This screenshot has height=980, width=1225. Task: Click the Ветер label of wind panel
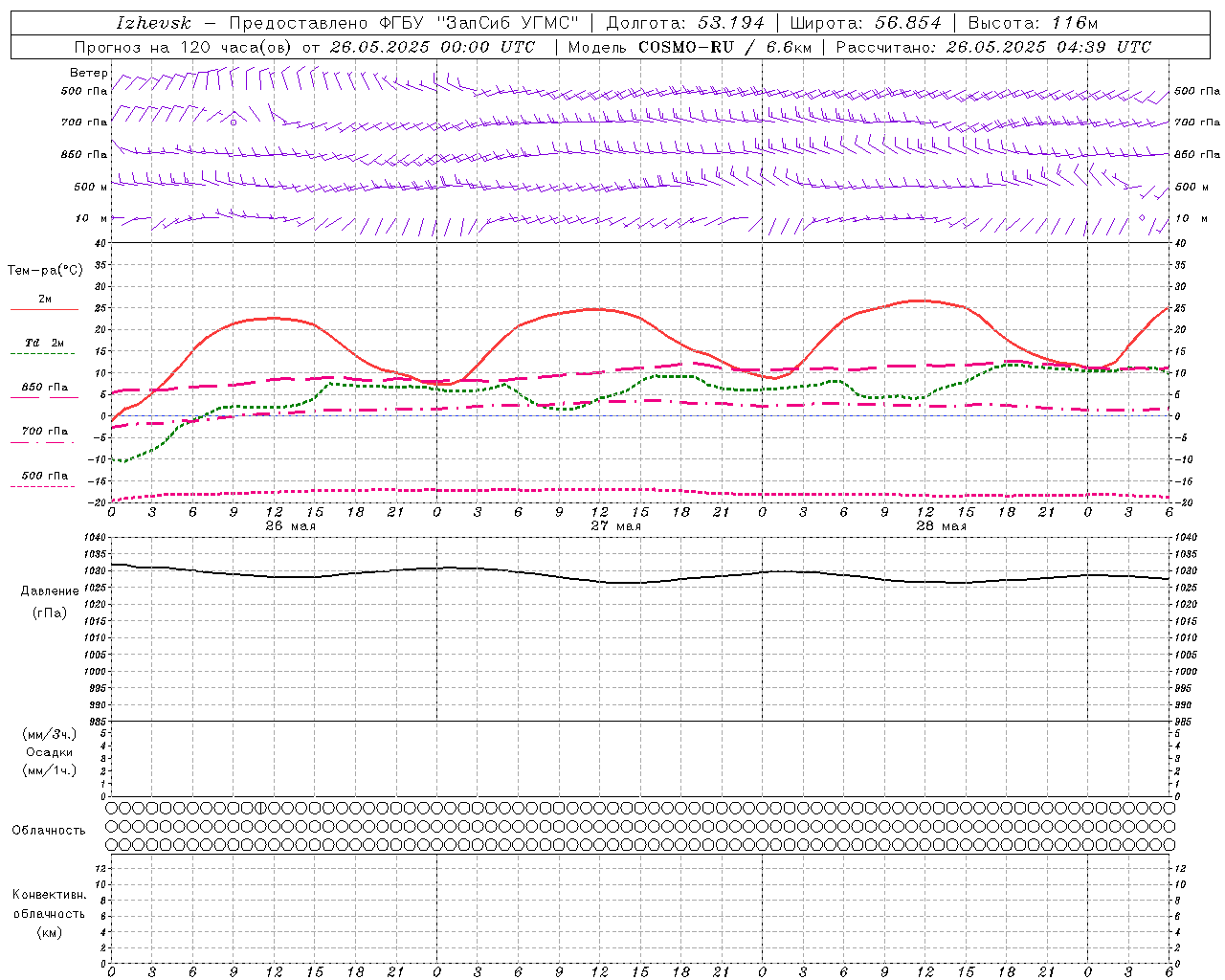click(x=89, y=73)
